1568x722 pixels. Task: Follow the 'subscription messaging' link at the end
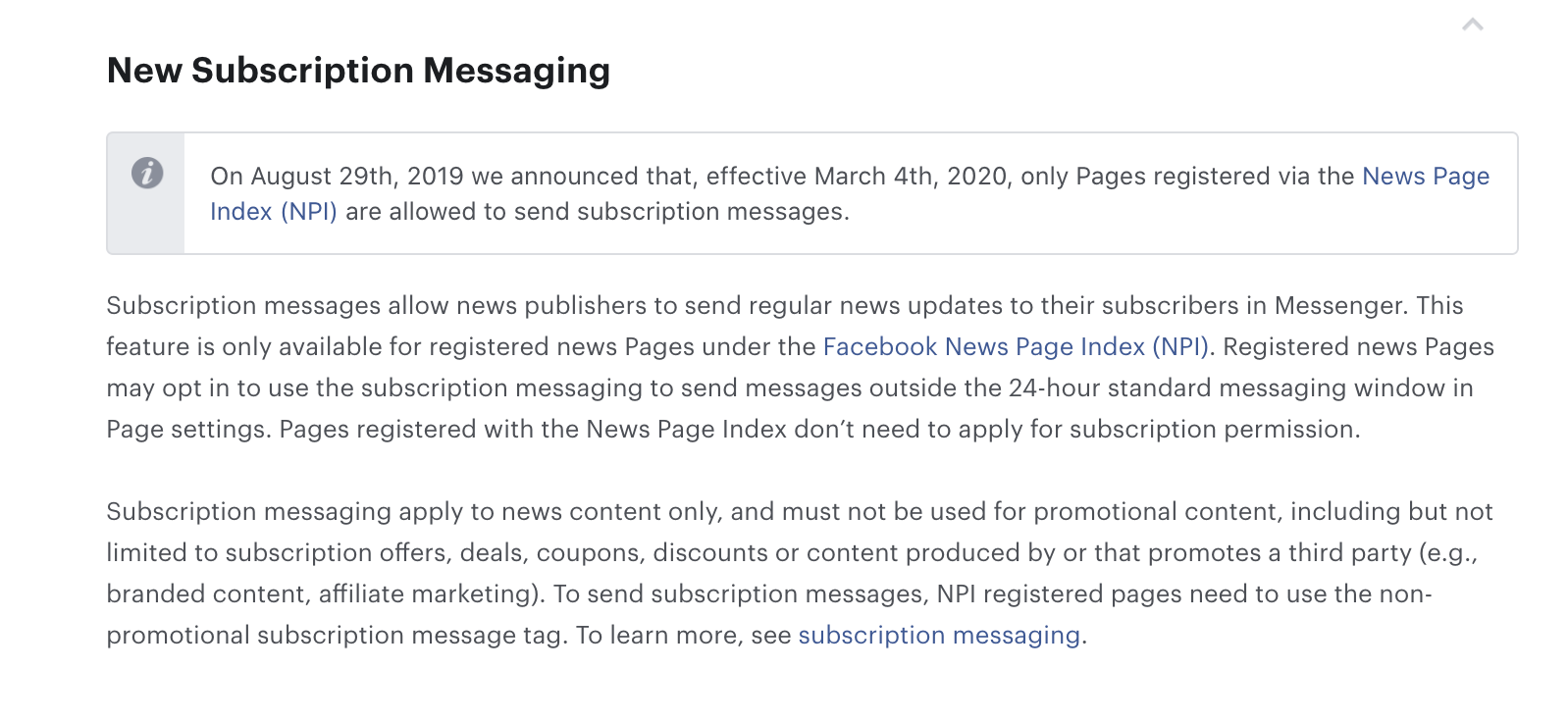[x=939, y=636]
